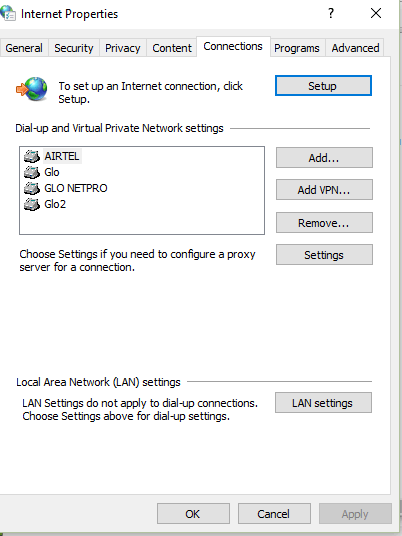Dismiss the dialog with Cancel
This screenshot has height=536, width=402.
click(274, 513)
